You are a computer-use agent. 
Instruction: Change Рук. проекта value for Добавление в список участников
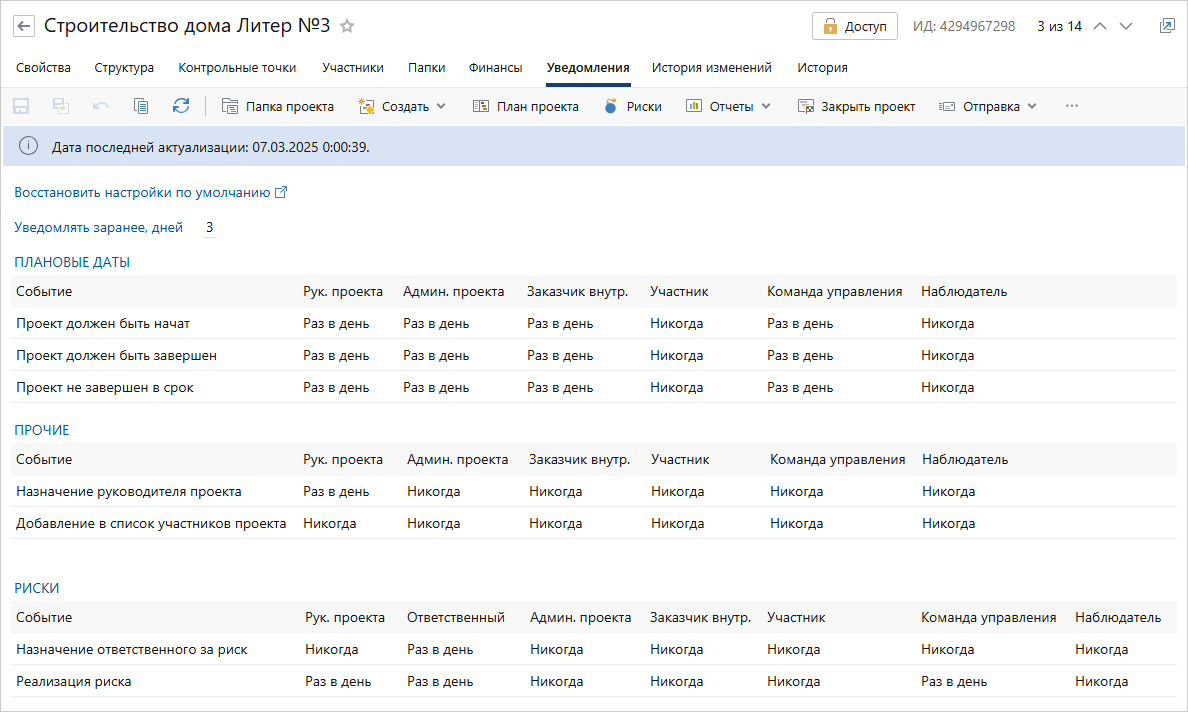tap(330, 523)
